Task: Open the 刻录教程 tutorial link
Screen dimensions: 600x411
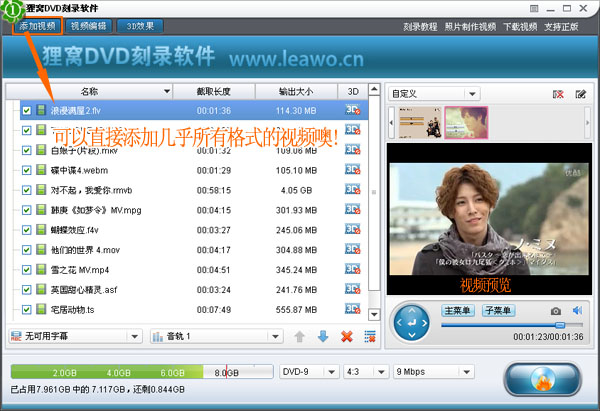Action: click(x=420, y=27)
